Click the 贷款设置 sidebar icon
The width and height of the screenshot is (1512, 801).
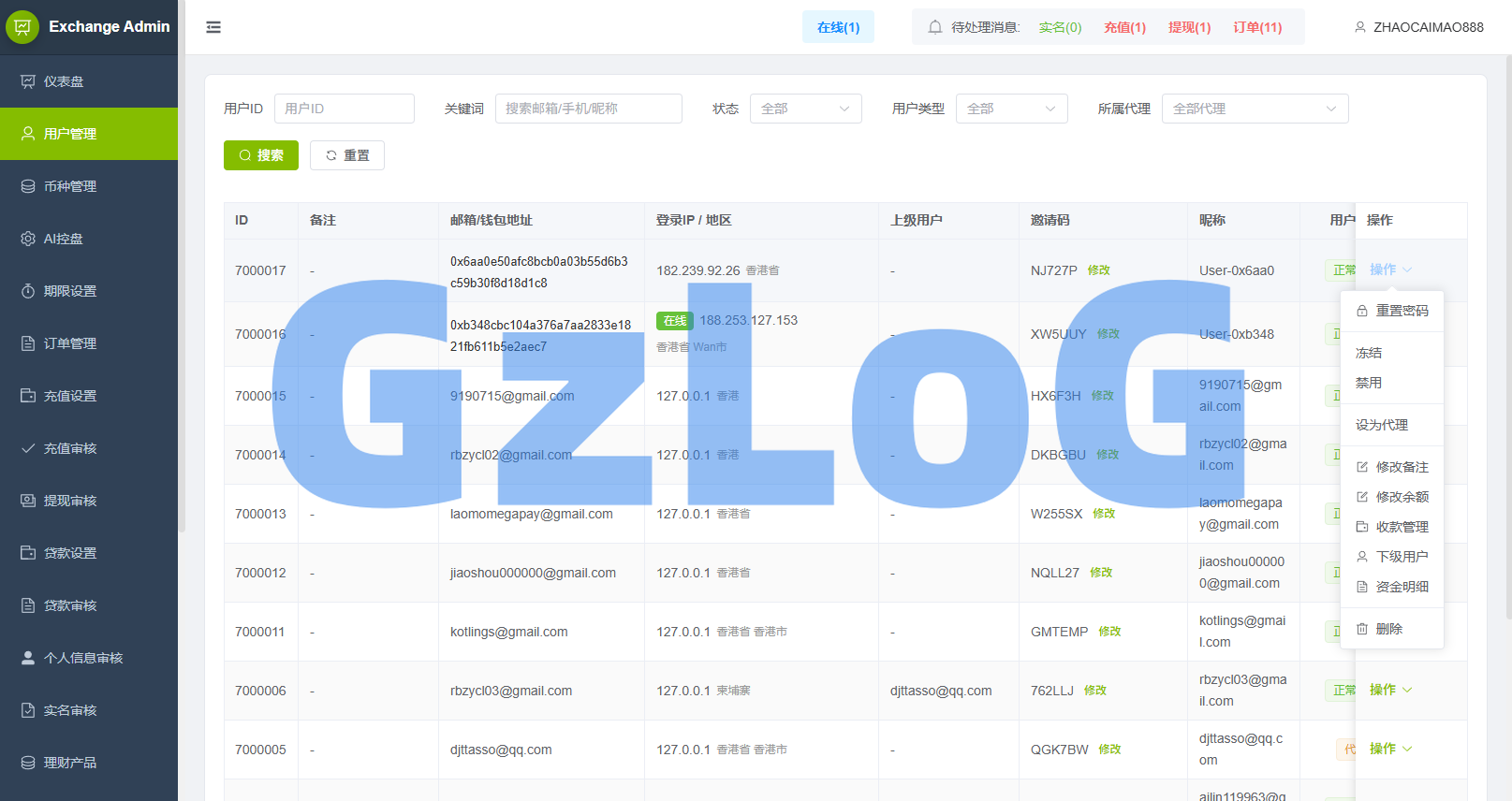[x=28, y=553]
